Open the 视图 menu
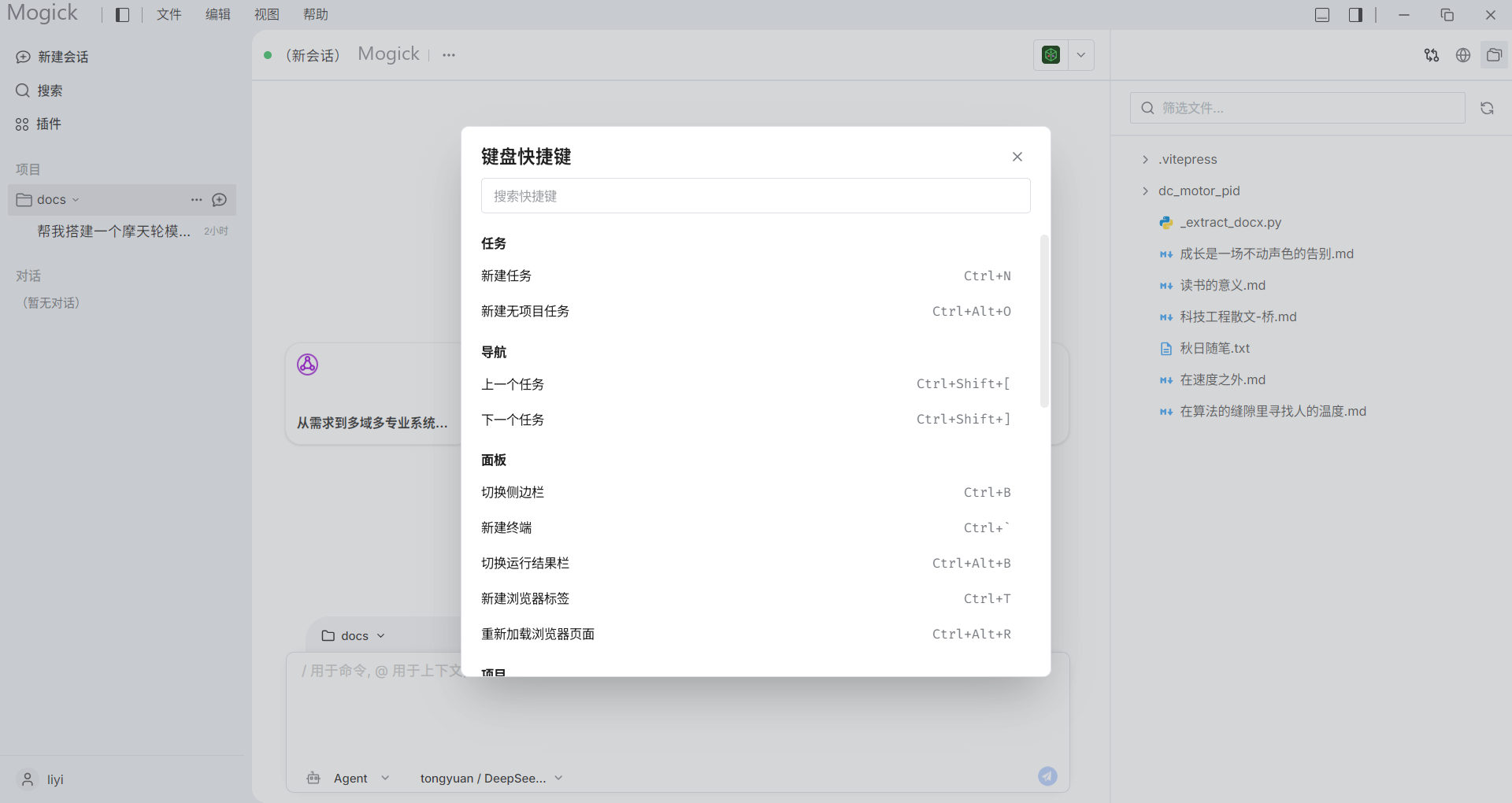This screenshot has height=803, width=1512. click(x=267, y=15)
